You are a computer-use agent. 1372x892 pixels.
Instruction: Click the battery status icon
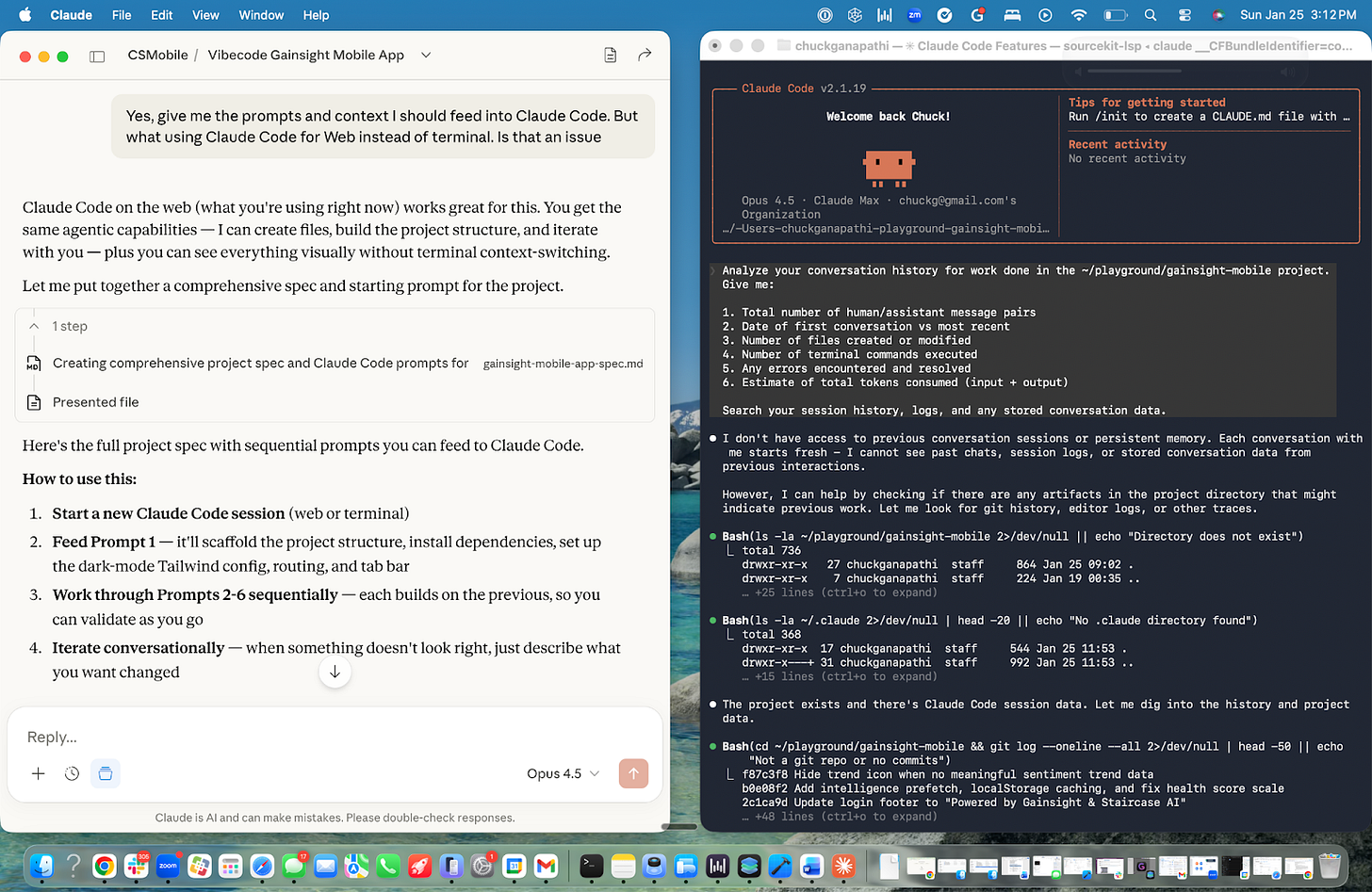coord(1115,15)
